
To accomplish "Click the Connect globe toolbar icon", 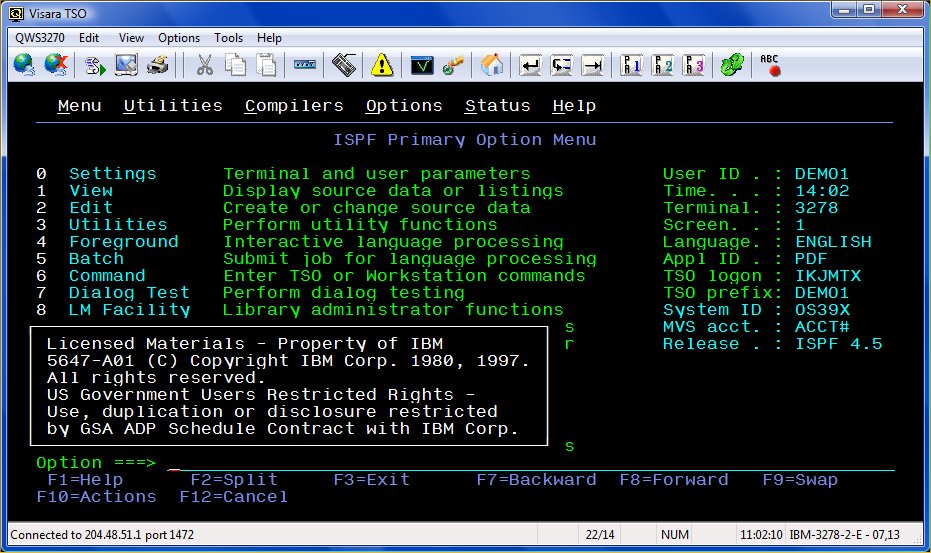I will [x=24, y=65].
